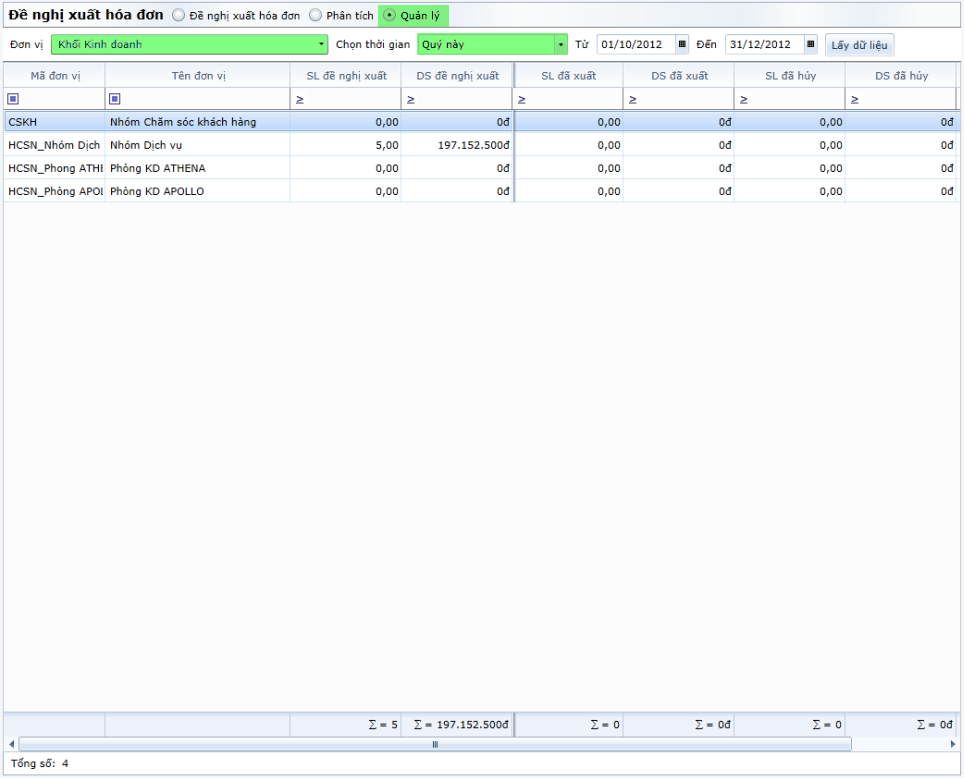Select the Đề nghị xuất hóa đơn radio option
The image size is (964, 778).
(x=179, y=16)
